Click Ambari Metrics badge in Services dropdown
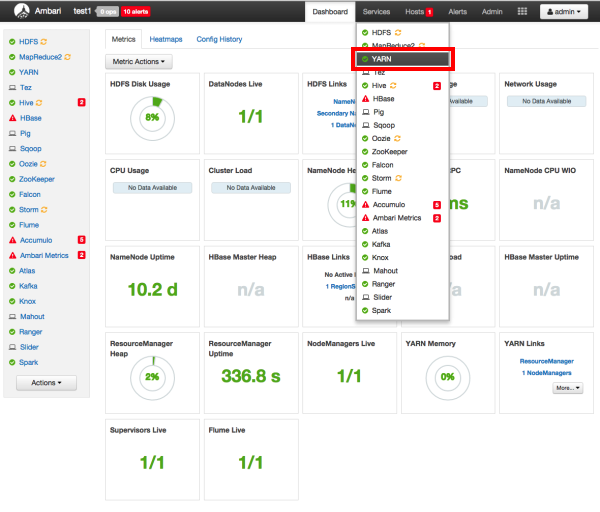The height and width of the screenshot is (512, 600). coord(437,218)
